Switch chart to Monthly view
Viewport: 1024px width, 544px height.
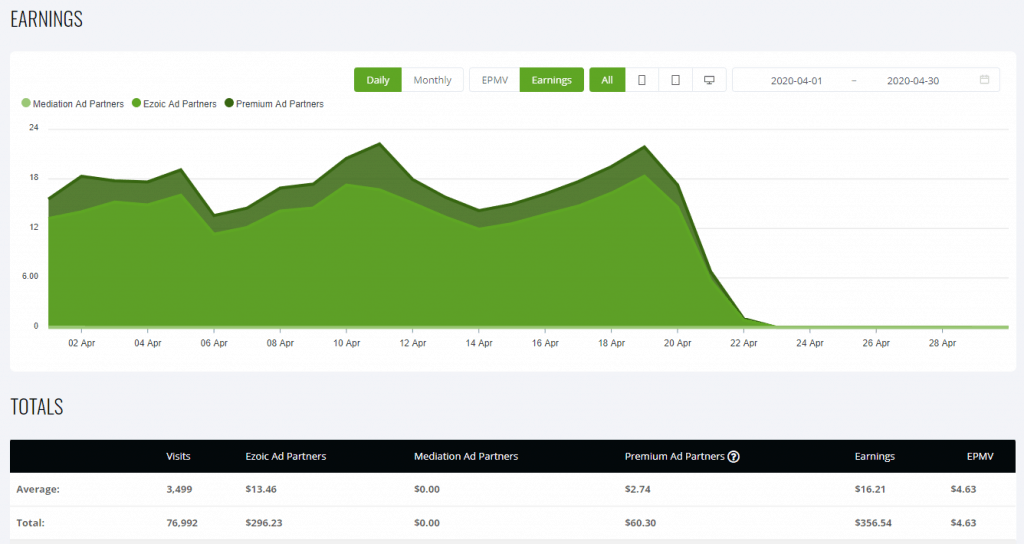432,80
